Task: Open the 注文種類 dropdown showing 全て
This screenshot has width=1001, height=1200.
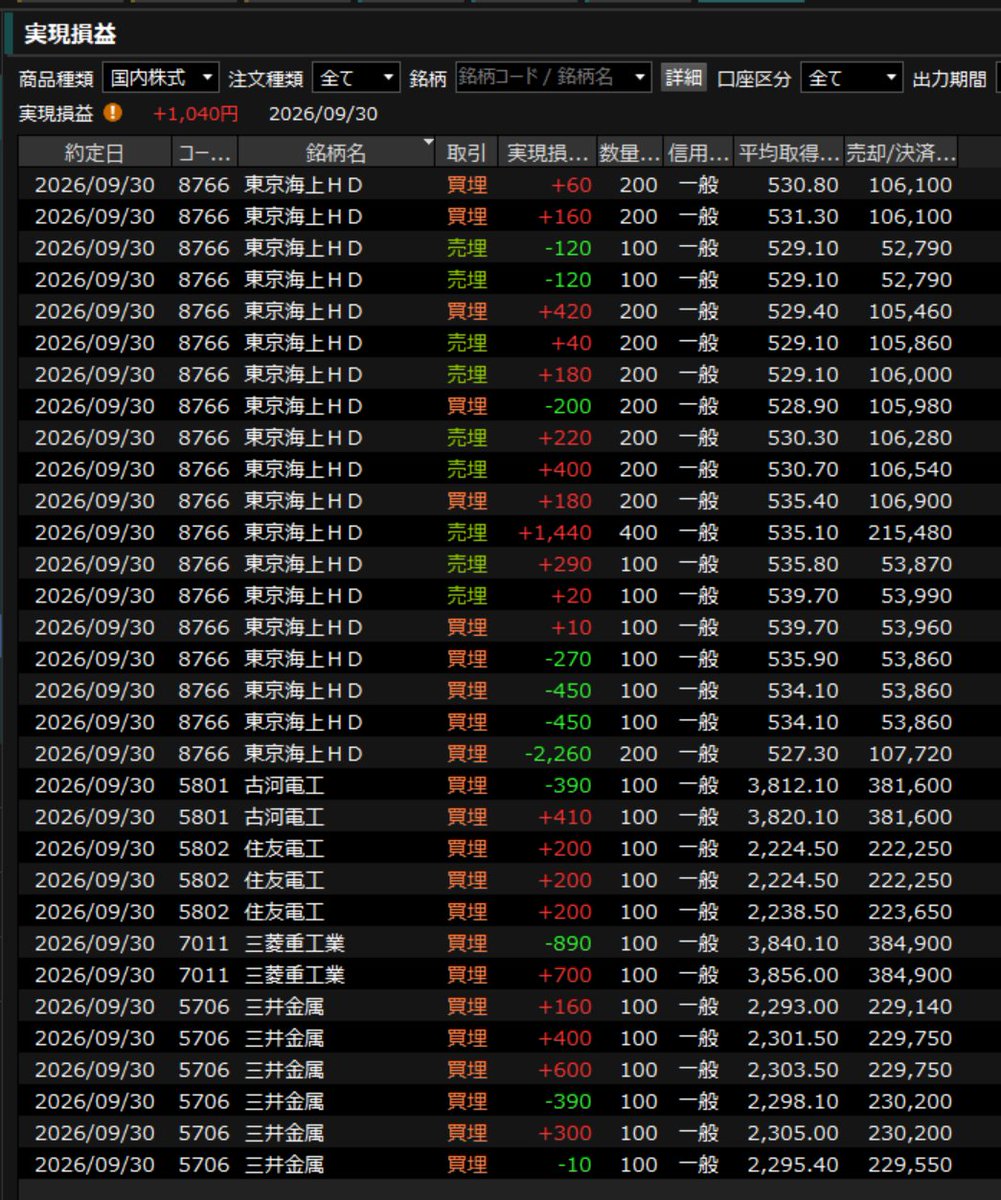Action: click(356, 78)
